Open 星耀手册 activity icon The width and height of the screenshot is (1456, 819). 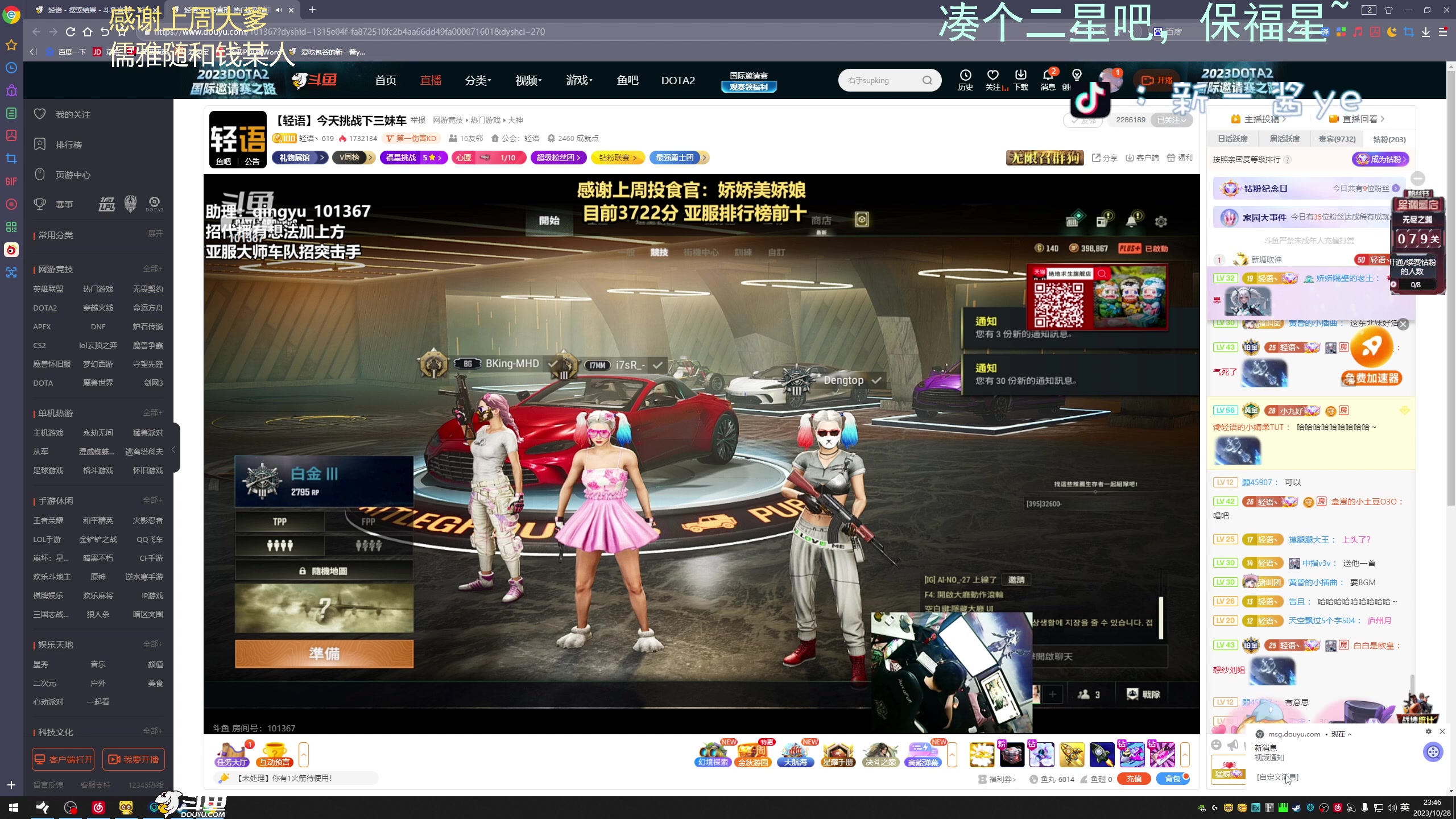click(x=838, y=755)
